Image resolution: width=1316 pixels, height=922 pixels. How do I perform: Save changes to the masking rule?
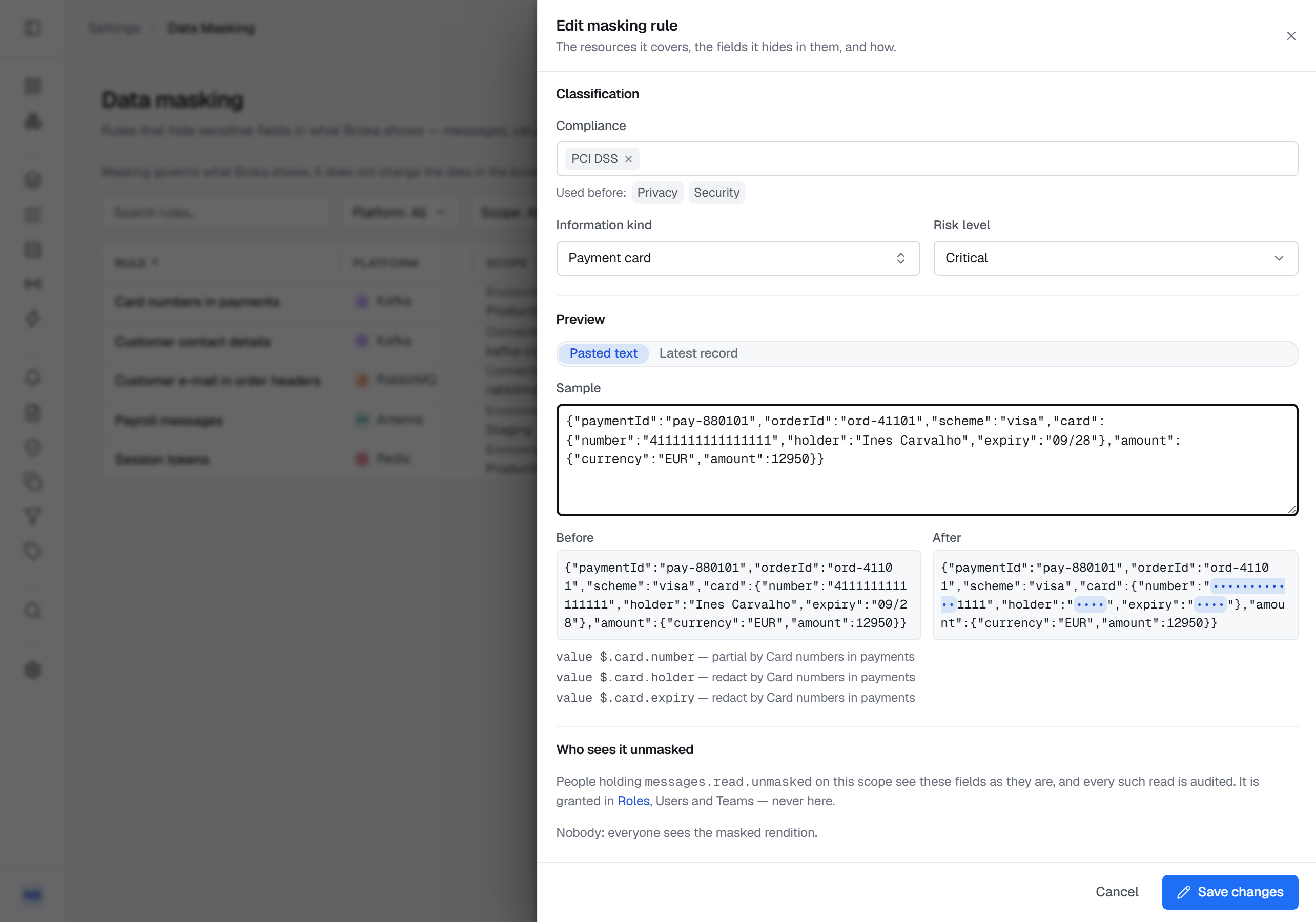(1230, 892)
